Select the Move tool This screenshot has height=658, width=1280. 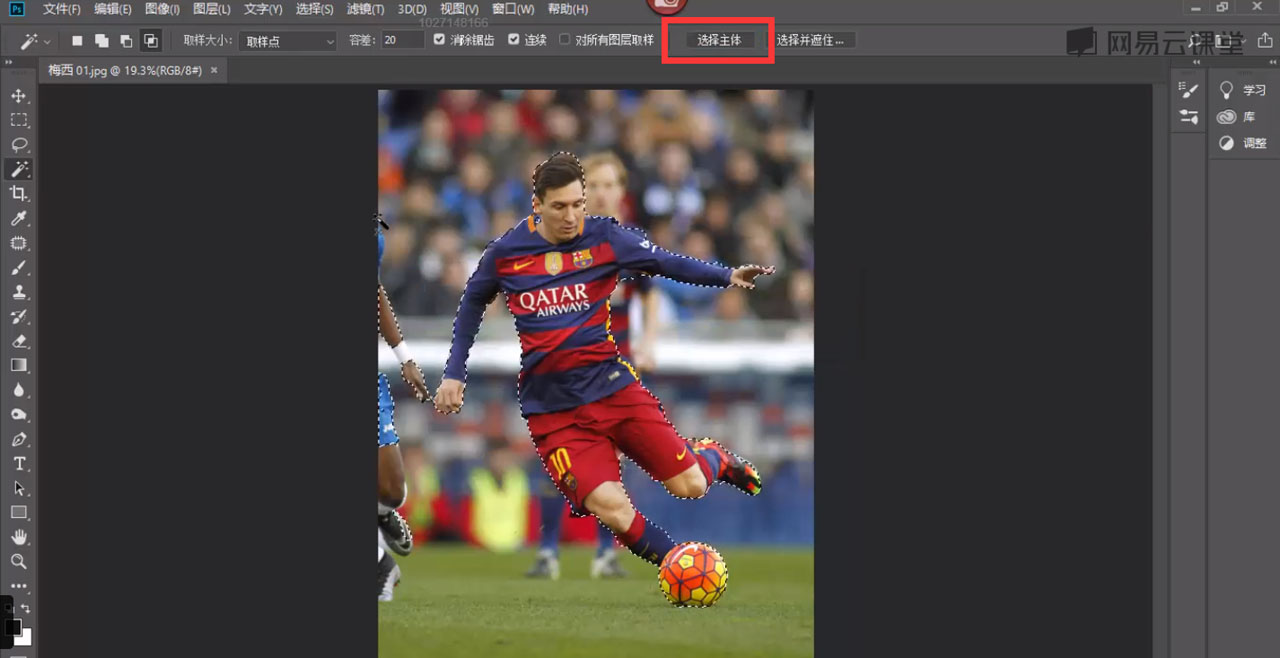[18, 96]
